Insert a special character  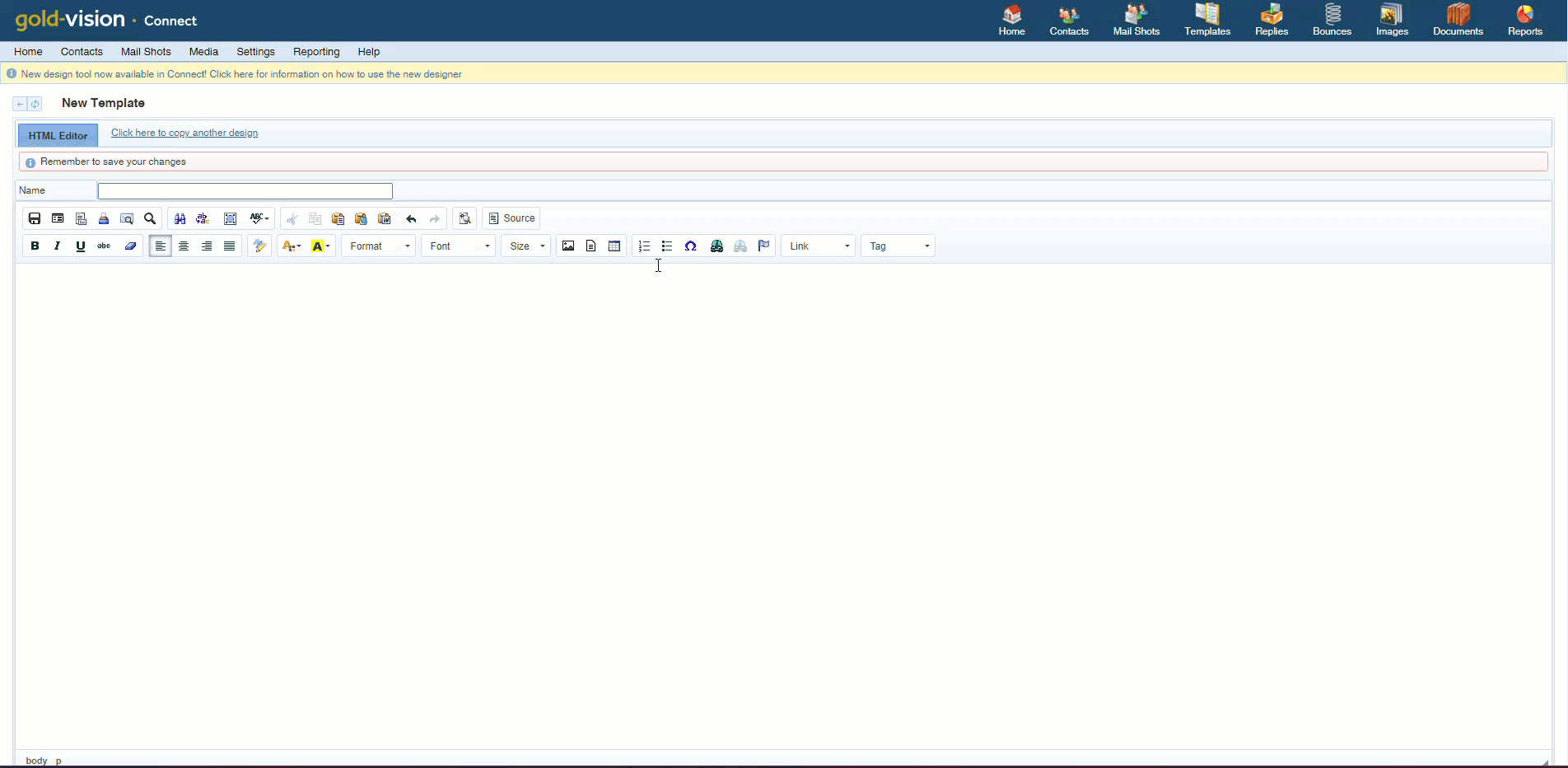pyautogui.click(x=690, y=246)
